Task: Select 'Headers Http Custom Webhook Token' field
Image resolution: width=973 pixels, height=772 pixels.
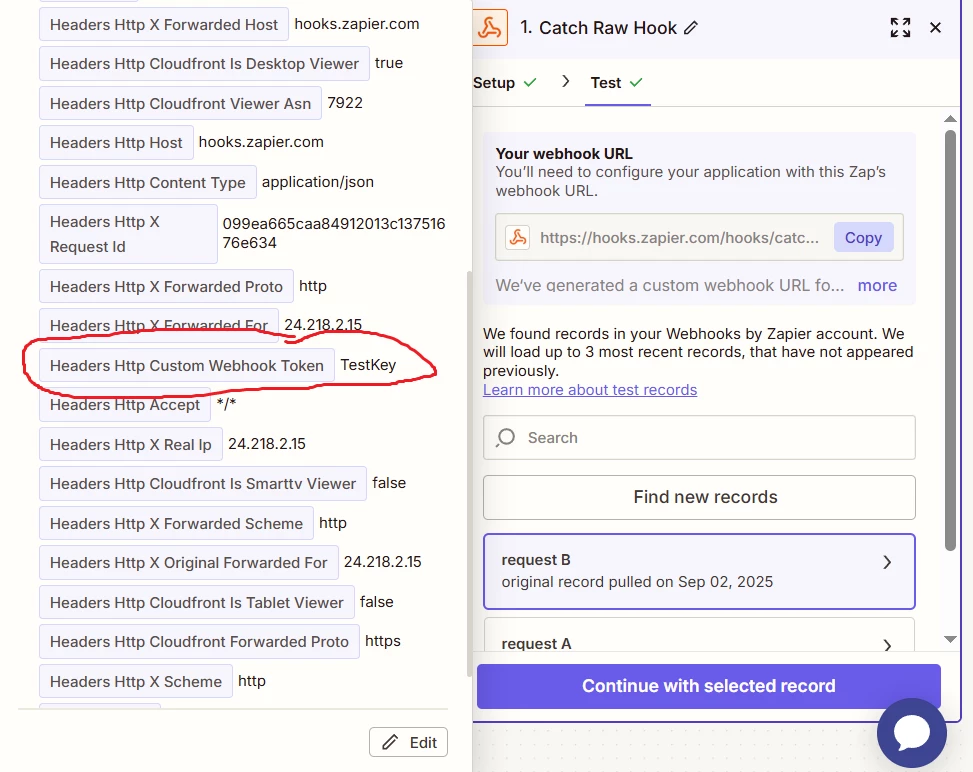Action: click(x=187, y=366)
